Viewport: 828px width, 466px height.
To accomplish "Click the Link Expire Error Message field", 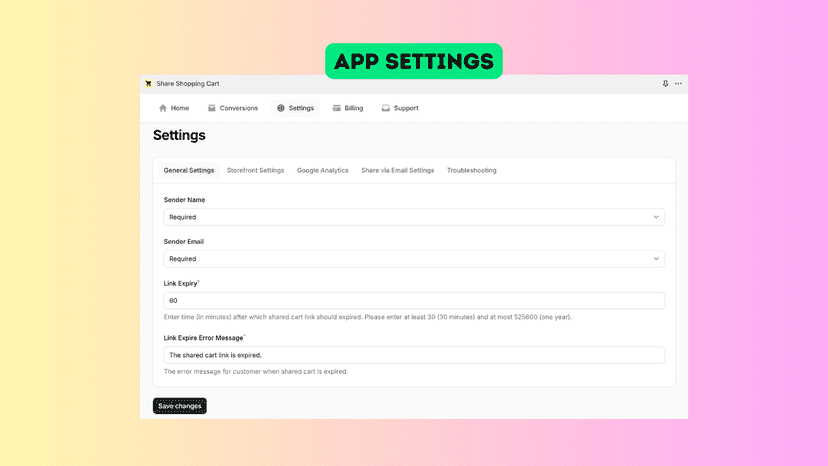I will pos(414,355).
